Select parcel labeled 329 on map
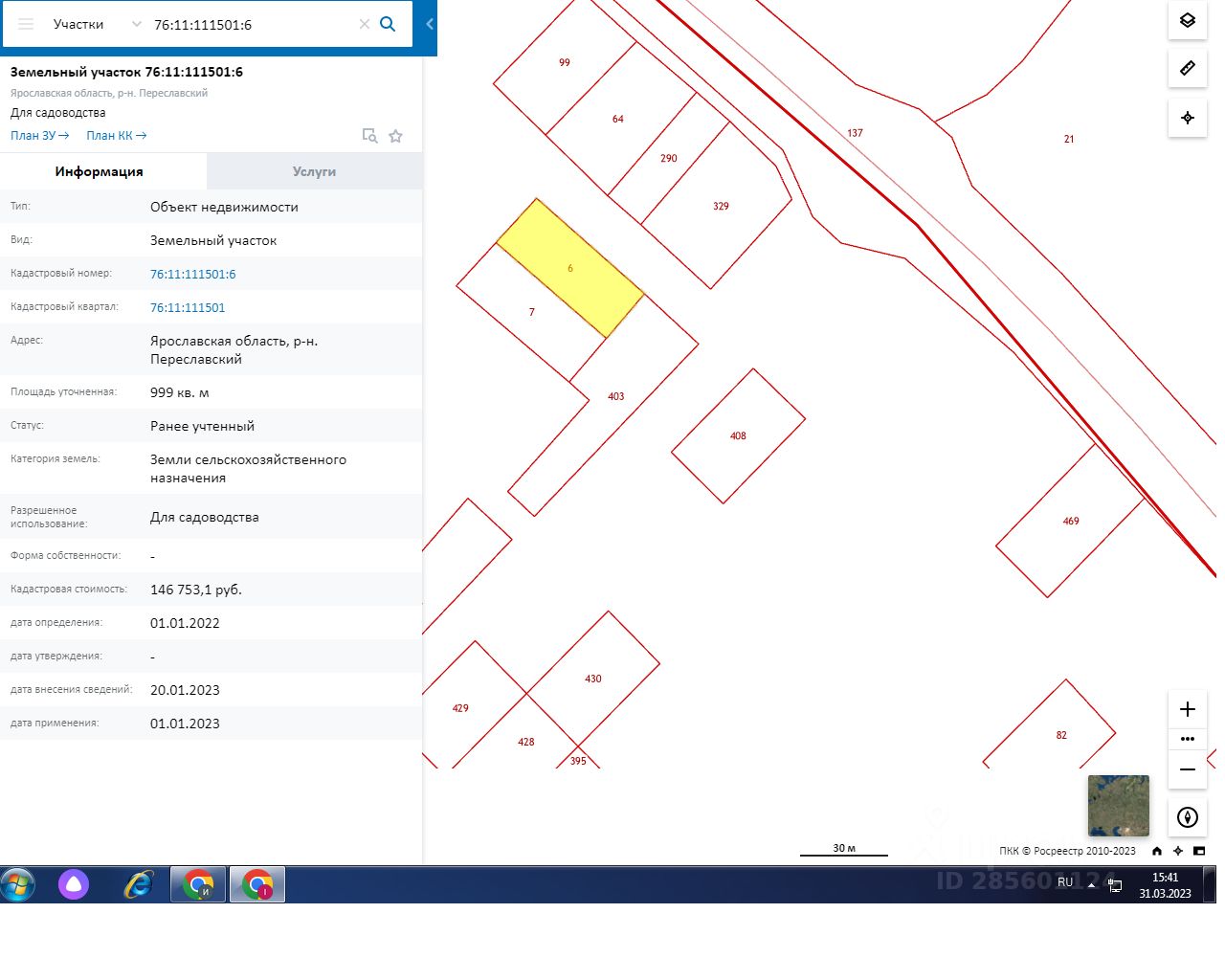Image resolution: width=1225 pixels, height=980 pixels. (721, 206)
